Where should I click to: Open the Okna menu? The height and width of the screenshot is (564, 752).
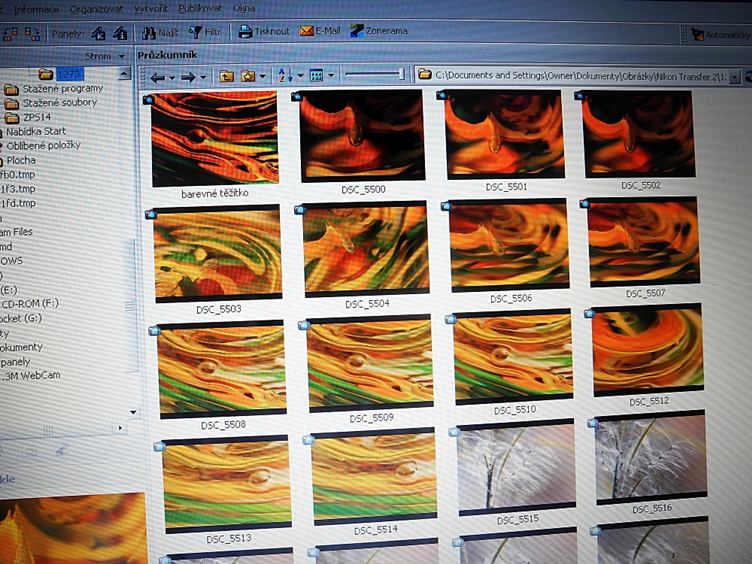point(244,8)
